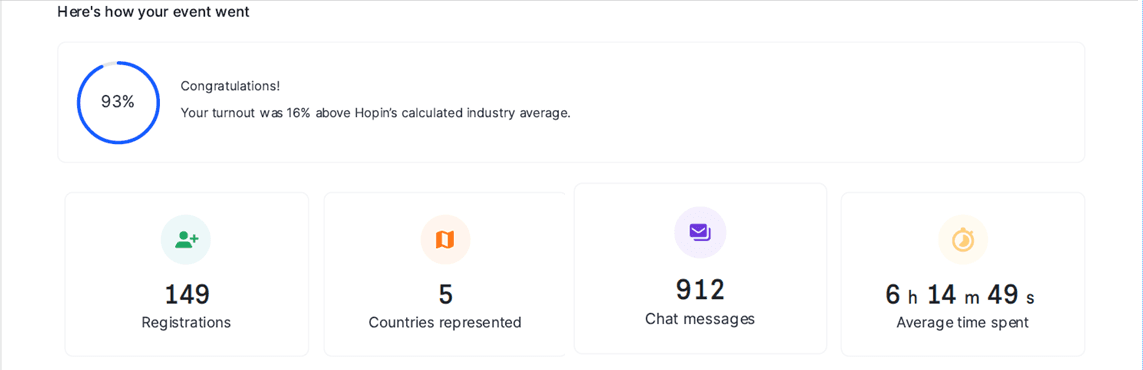Viewport: 1143px width, 370px height.
Task: Select the Registrations label
Action: (186, 322)
